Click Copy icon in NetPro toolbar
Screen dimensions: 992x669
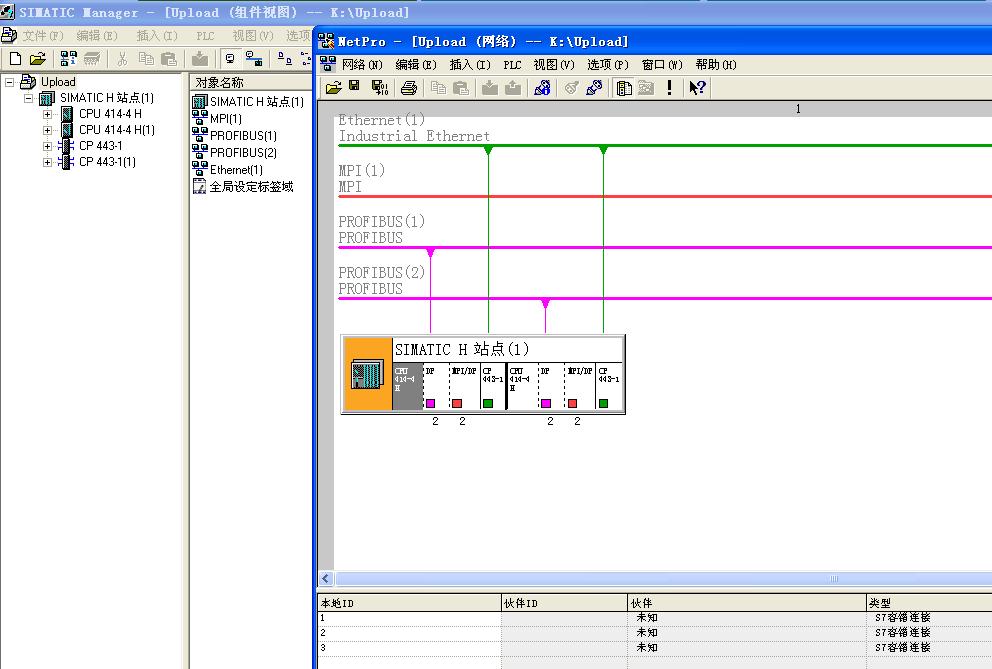(x=438, y=88)
